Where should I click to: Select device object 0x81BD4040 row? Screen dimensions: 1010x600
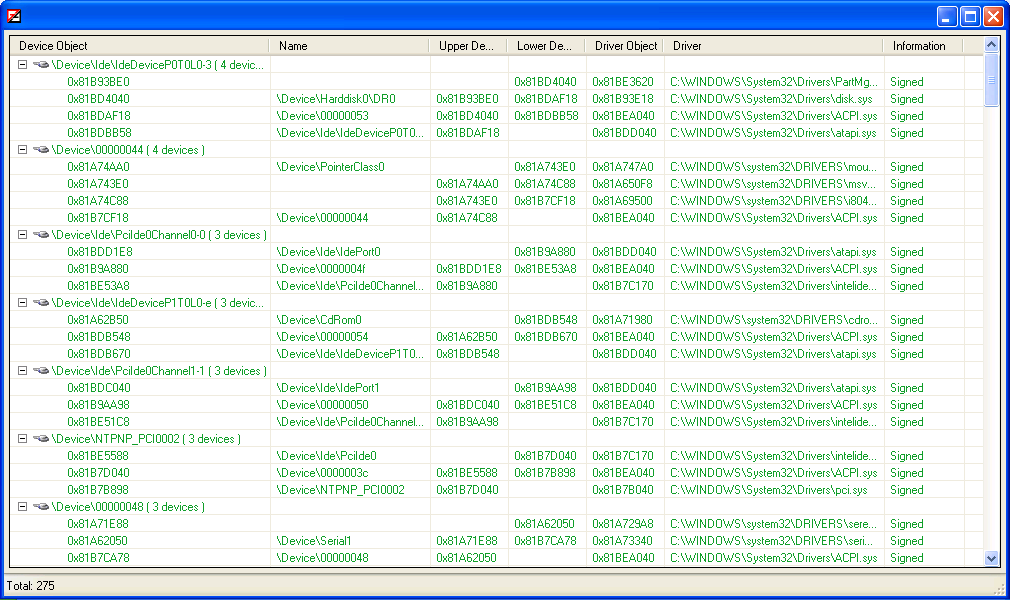pos(98,99)
